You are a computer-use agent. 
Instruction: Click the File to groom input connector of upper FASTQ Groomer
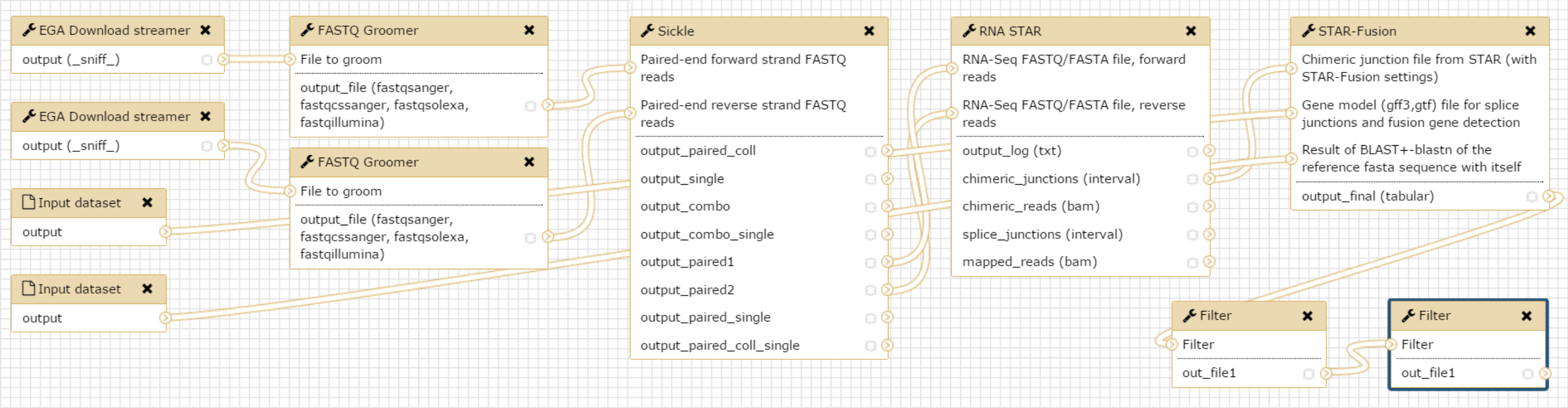290,59
